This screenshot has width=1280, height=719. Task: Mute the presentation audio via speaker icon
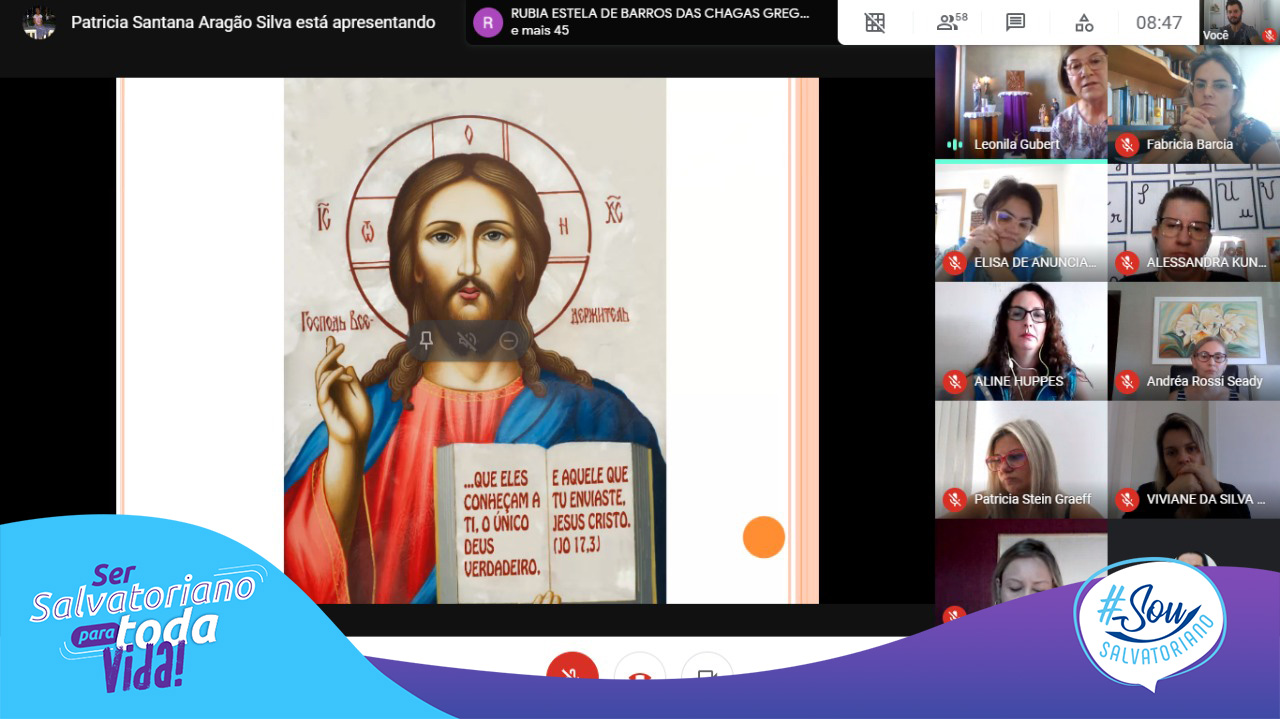tap(467, 341)
